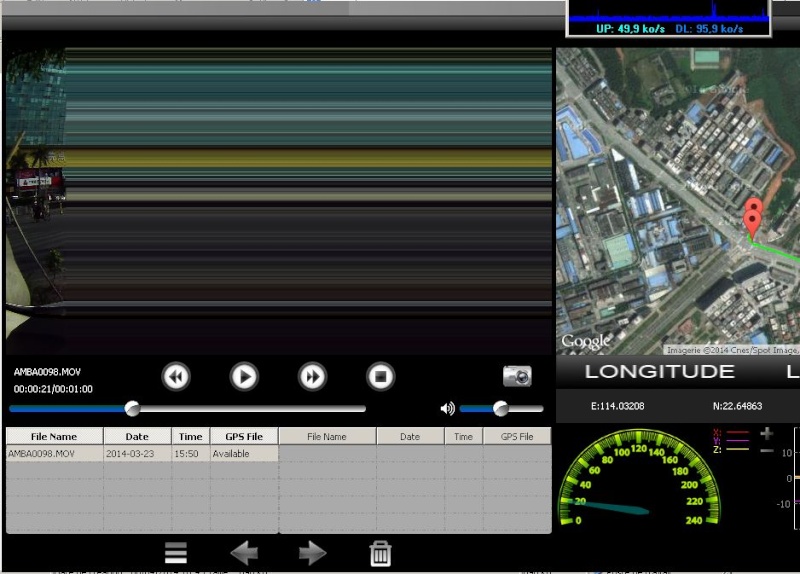The width and height of the screenshot is (800, 574).
Task: Click the left Time column header
Action: point(191,436)
